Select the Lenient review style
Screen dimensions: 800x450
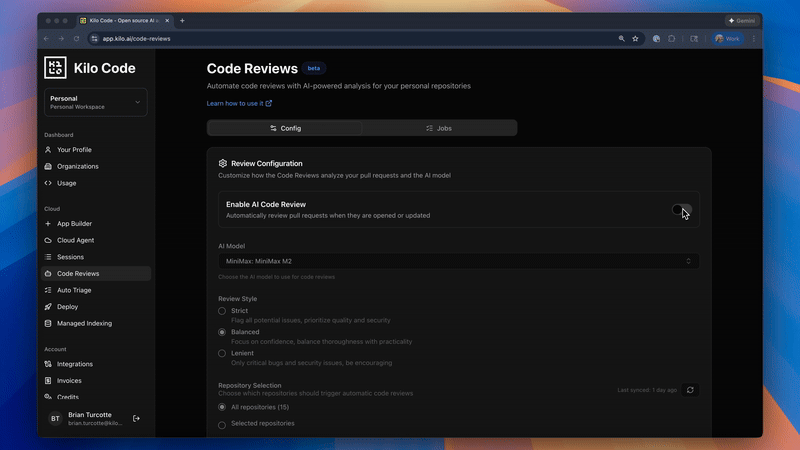tap(222, 354)
